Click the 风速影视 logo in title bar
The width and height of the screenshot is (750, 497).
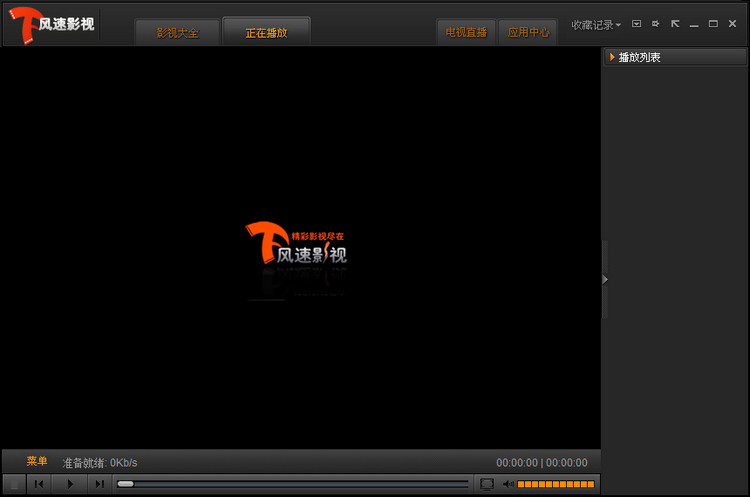point(52,25)
